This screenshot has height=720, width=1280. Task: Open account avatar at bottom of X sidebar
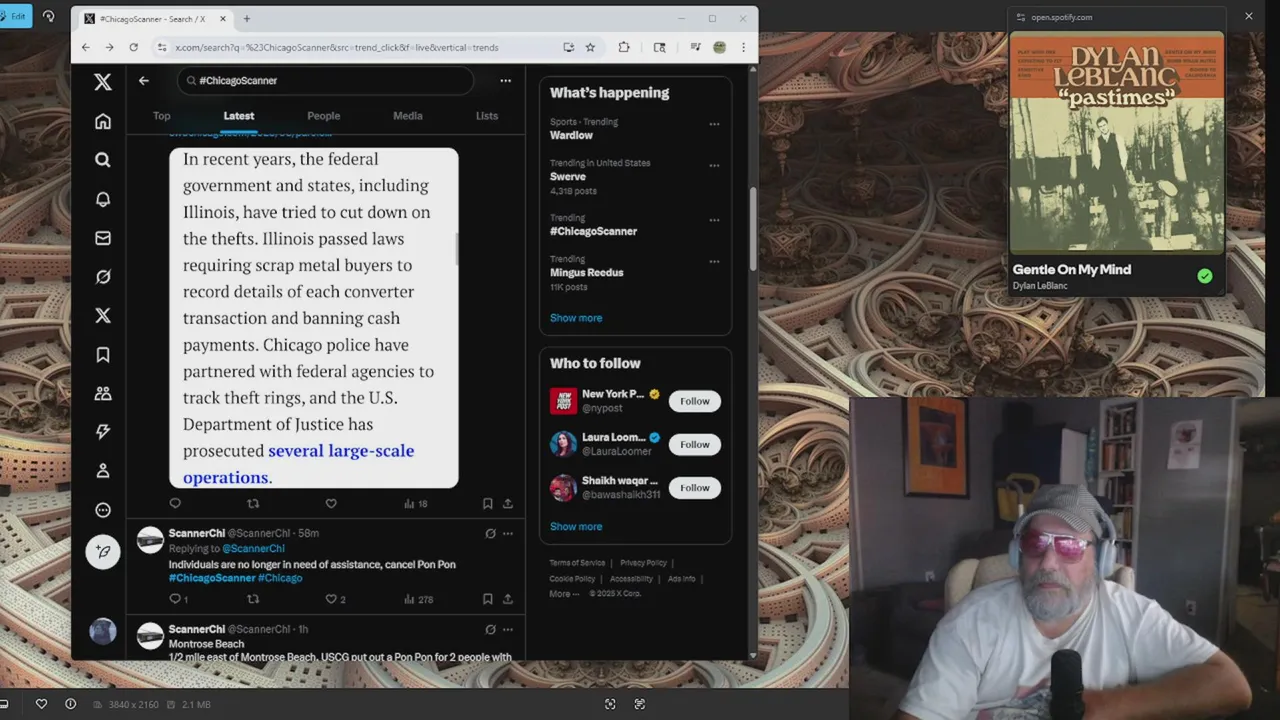(103, 631)
